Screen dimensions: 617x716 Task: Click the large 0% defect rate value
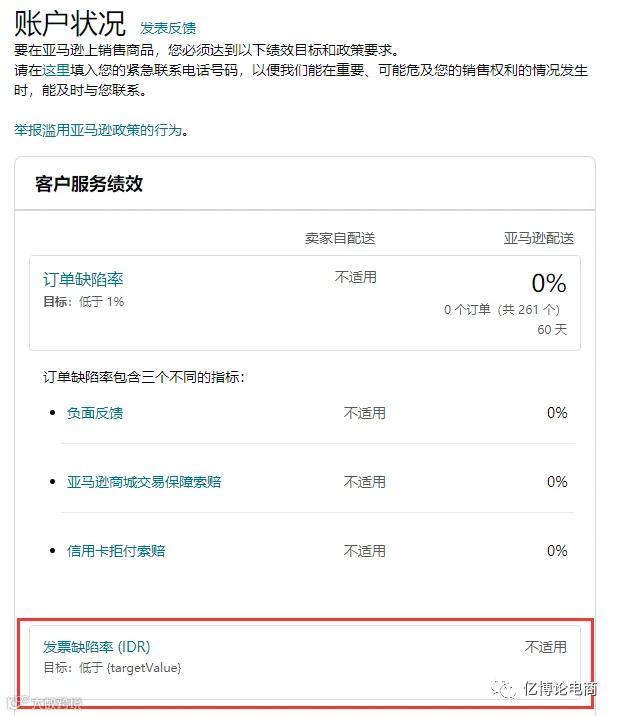point(548,283)
